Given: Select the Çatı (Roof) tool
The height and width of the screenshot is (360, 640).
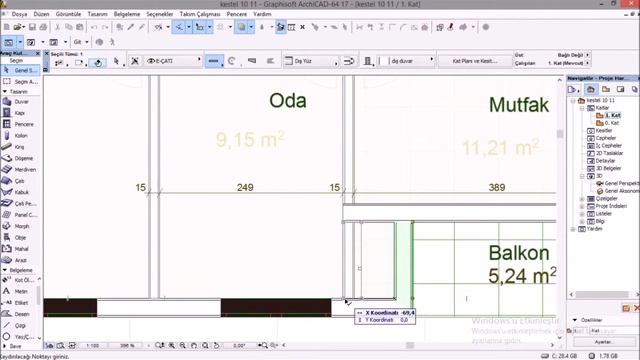Looking at the screenshot, I should [20, 181].
